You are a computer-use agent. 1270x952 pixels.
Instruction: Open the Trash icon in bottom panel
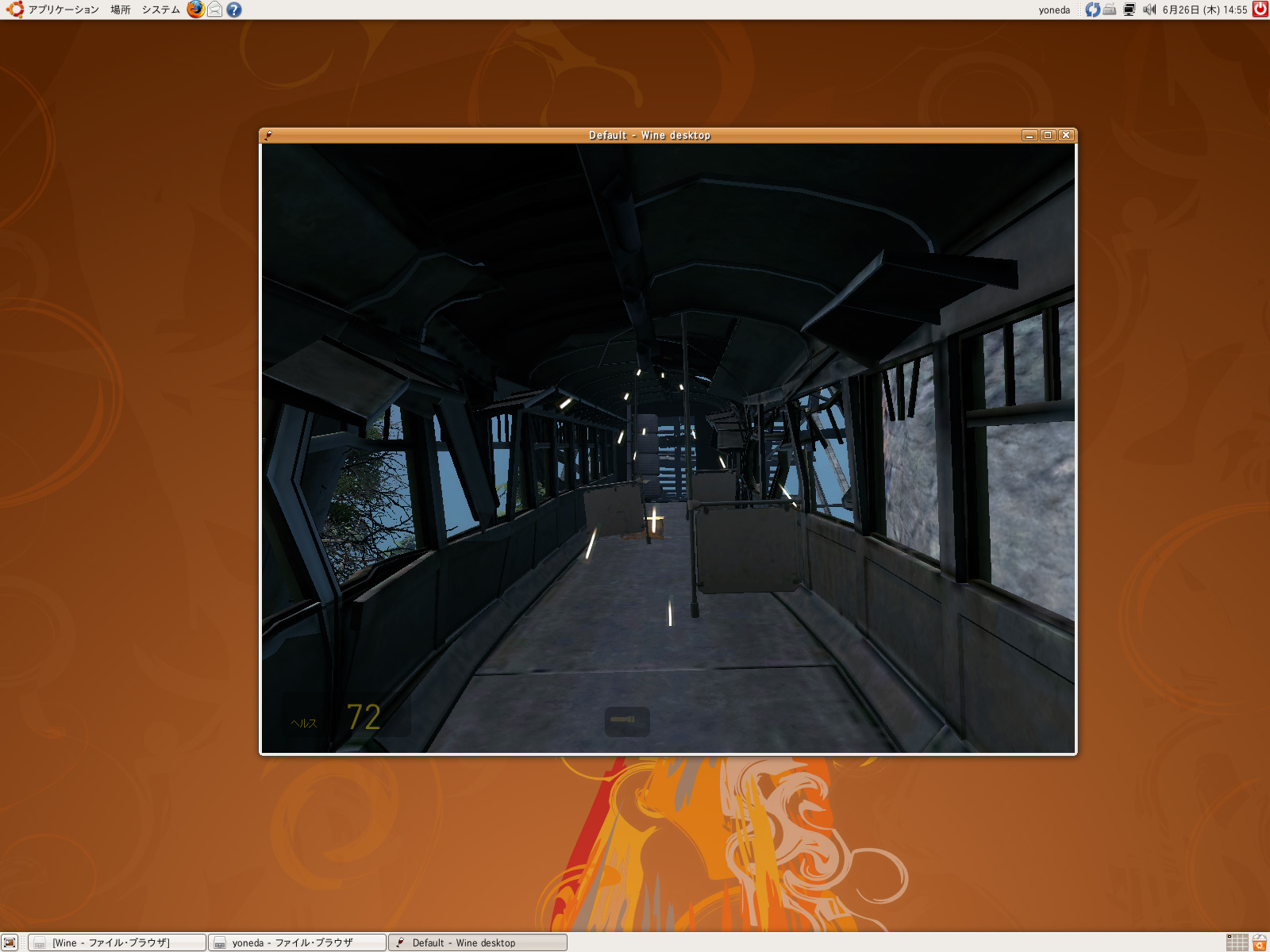point(1260,942)
